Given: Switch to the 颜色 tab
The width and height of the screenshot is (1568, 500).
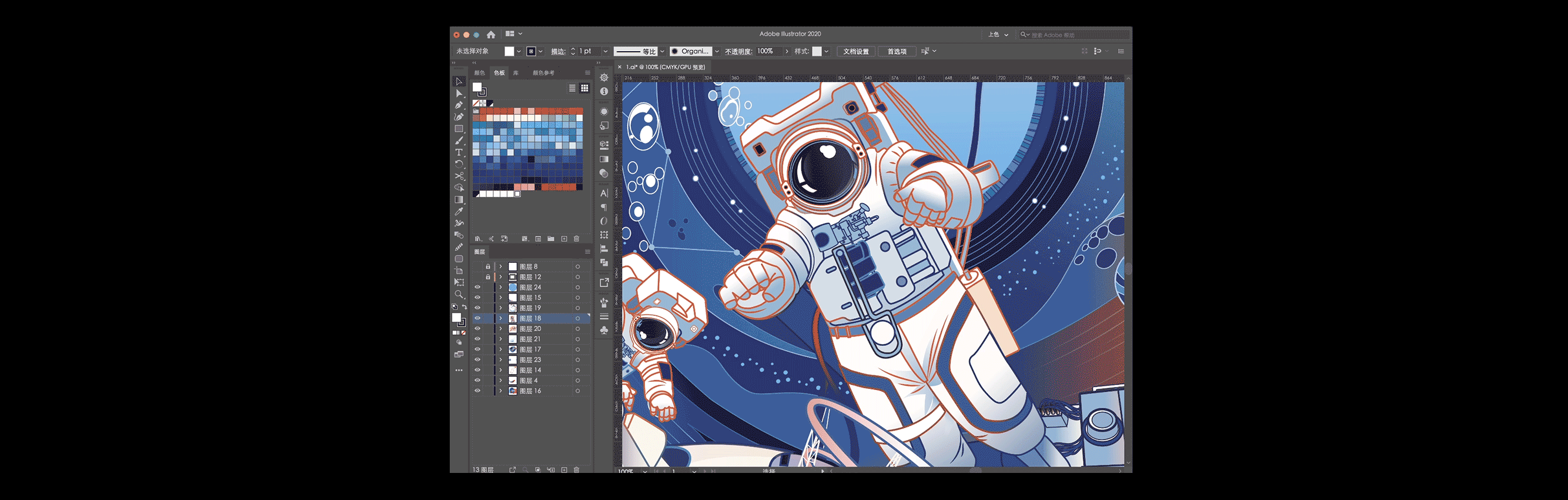Looking at the screenshot, I should tap(480, 73).
